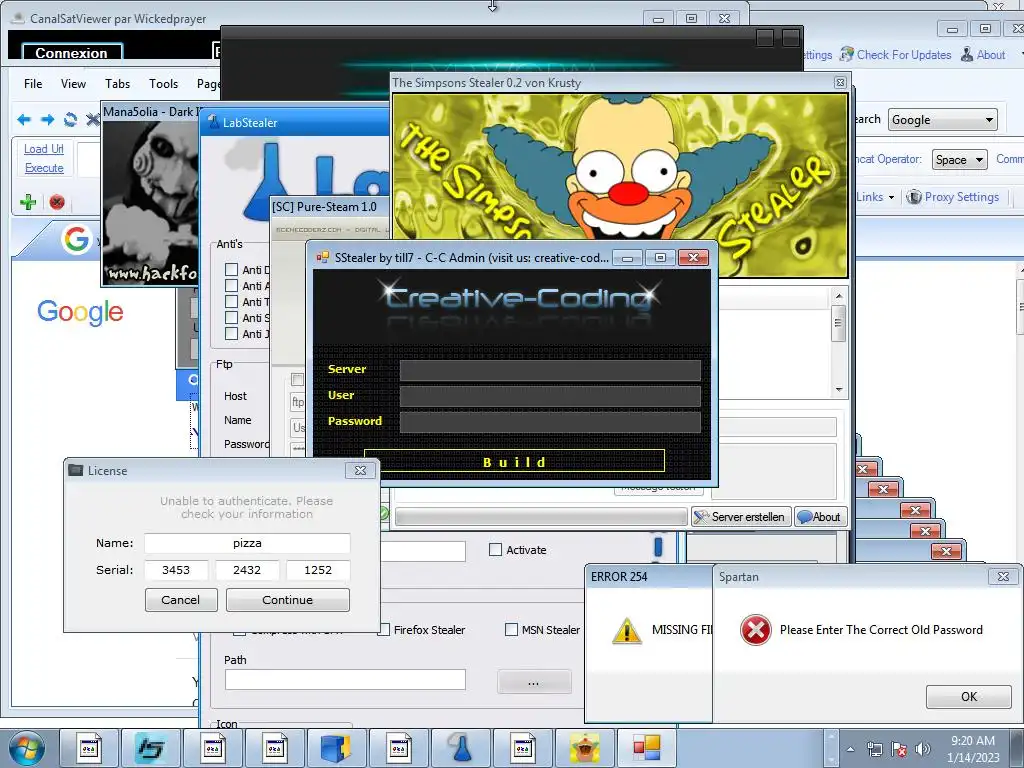Open the Google search engine dropdown
Viewport: 1024px width, 768px height.
click(942, 120)
